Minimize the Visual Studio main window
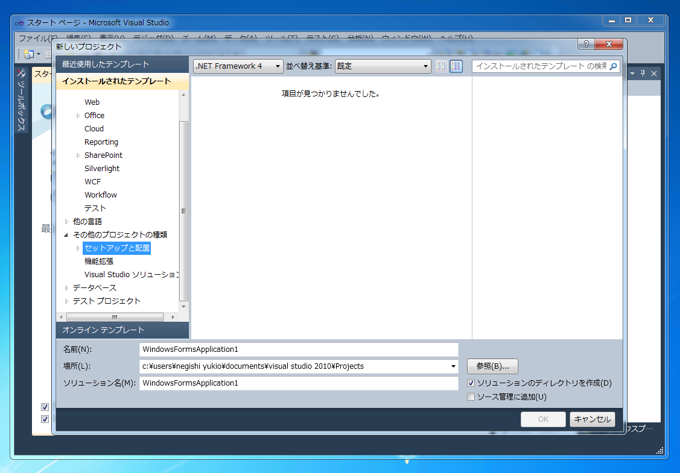Image resolution: width=680 pixels, height=473 pixels. tap(611, 20)
